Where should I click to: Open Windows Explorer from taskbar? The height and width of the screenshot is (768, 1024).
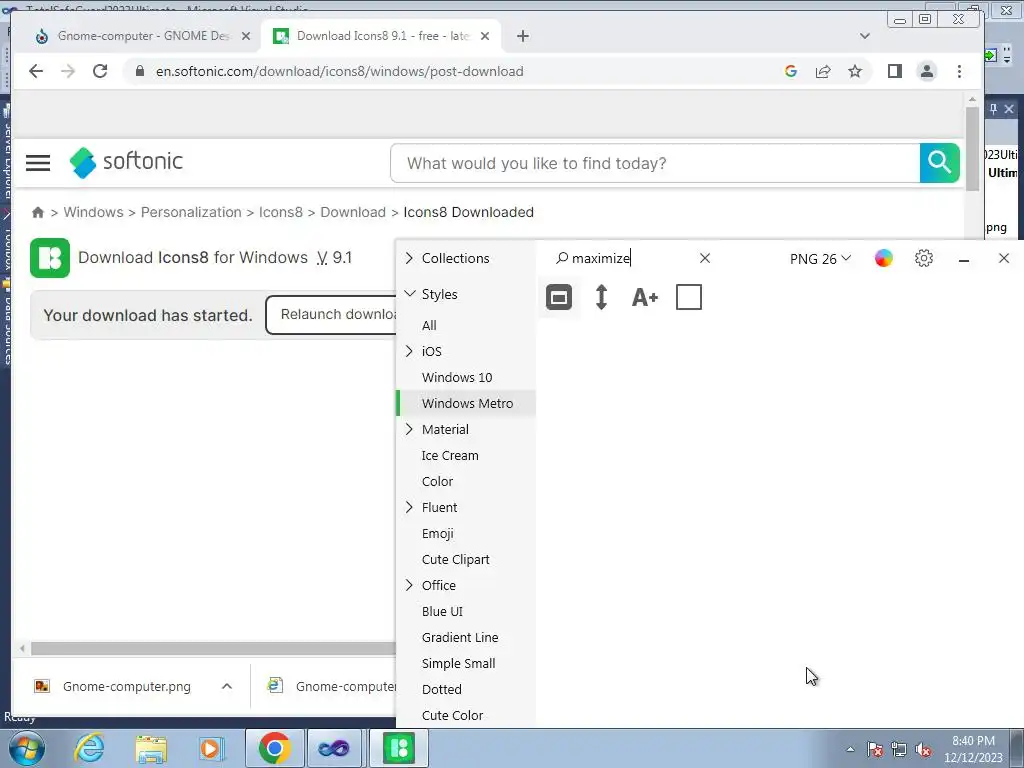click(x=151, y=748)
